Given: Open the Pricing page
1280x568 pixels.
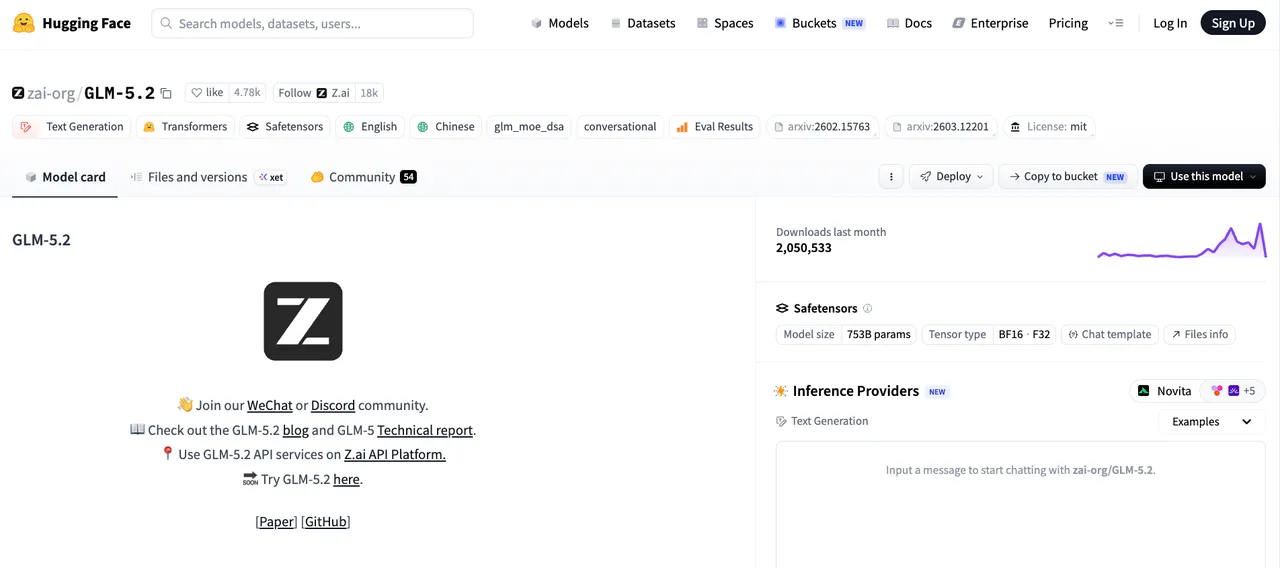Looking at the screenshot, I should [1068, 23].
